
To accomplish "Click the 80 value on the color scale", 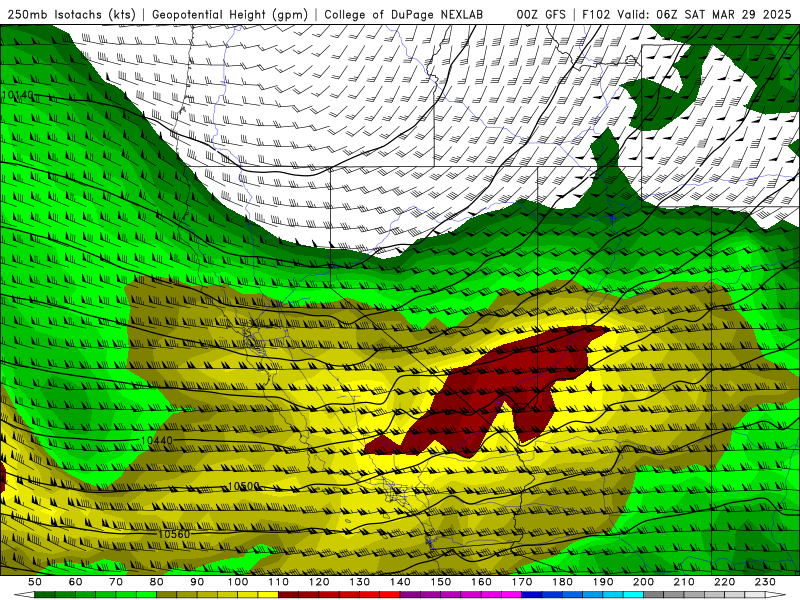I will [x=157, y=582].
